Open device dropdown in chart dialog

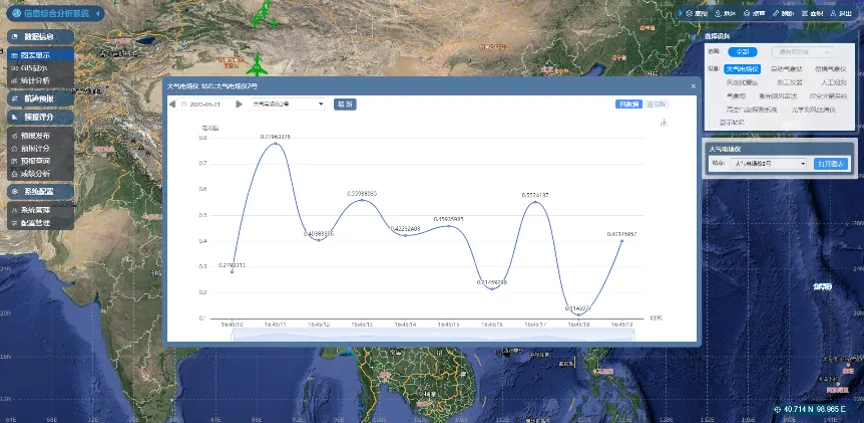click(288, 103)
